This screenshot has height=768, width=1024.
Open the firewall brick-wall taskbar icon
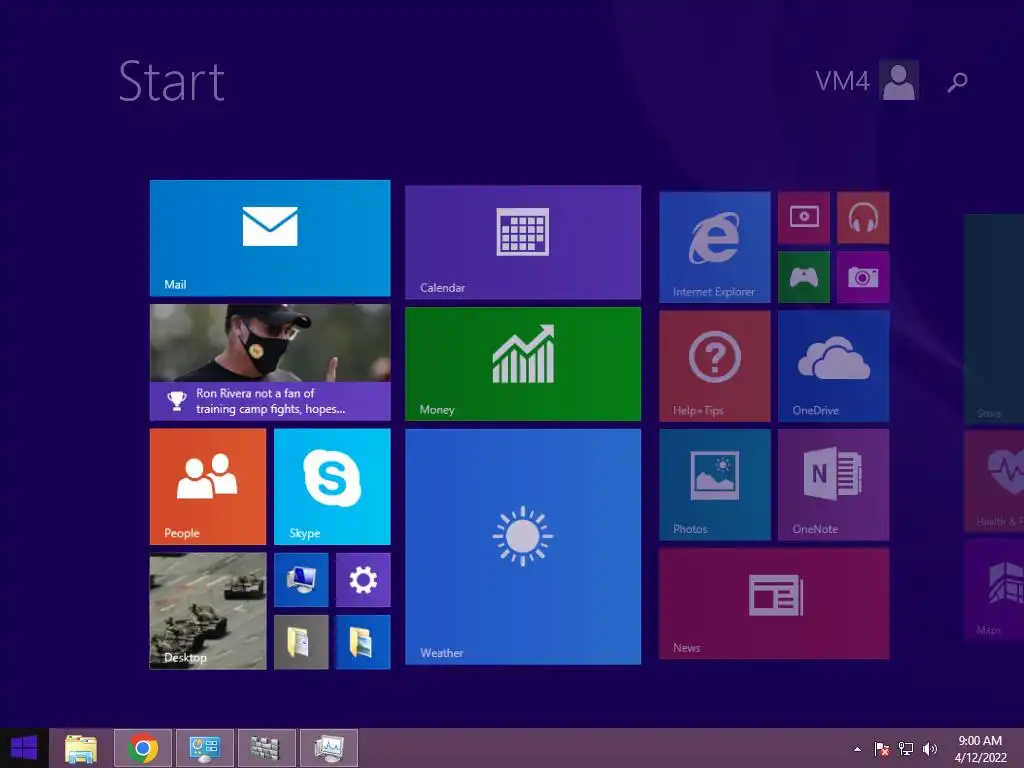(x=266, y=748)
